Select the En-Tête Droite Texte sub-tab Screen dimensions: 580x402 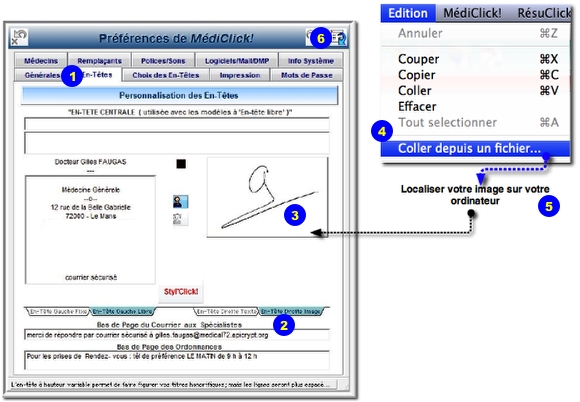[226, 312]
